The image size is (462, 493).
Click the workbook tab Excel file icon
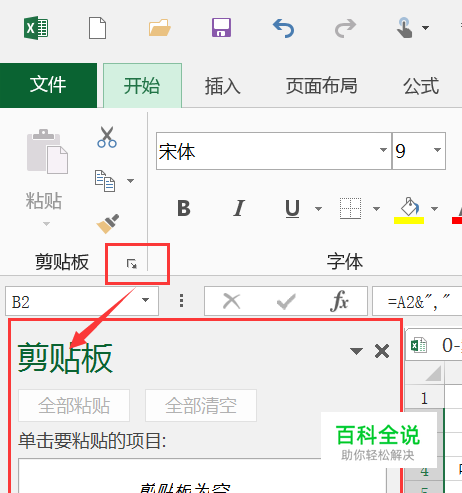pyautogui.click(x=419, y=345)
